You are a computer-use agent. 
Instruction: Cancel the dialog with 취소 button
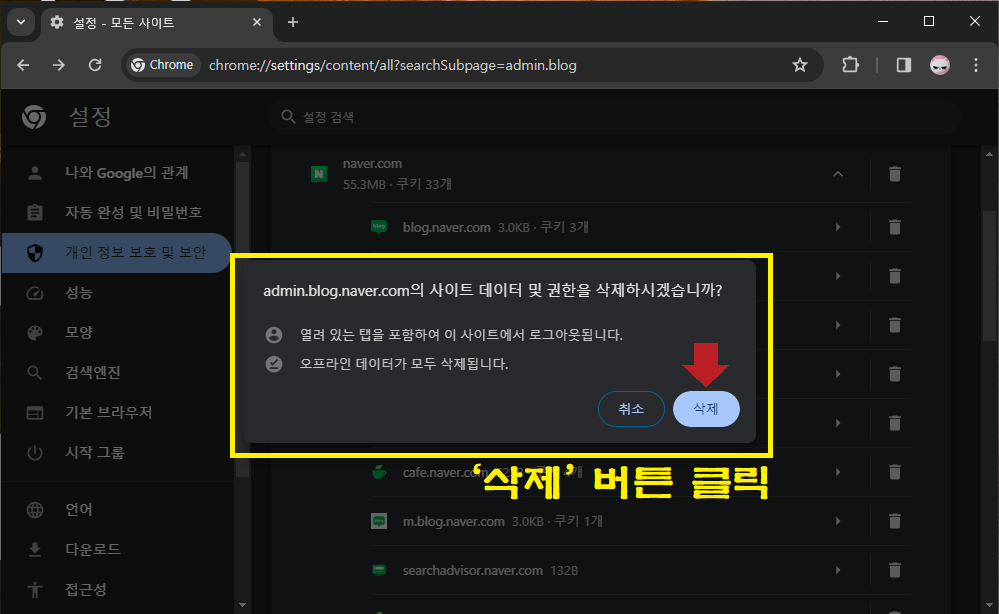pos(631,409)
